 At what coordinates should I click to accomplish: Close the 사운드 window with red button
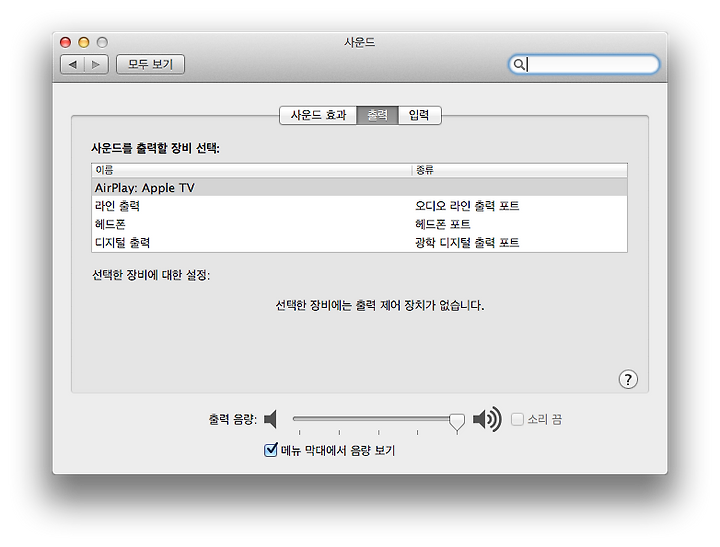pos(66,42)
